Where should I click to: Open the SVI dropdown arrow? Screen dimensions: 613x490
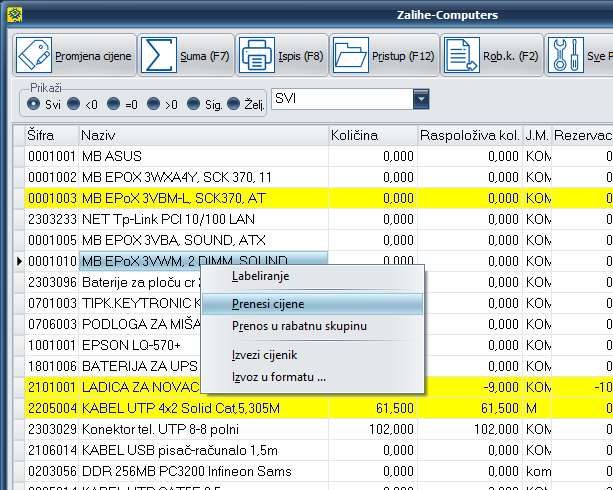pyautogui.click(x=421, y=100)
